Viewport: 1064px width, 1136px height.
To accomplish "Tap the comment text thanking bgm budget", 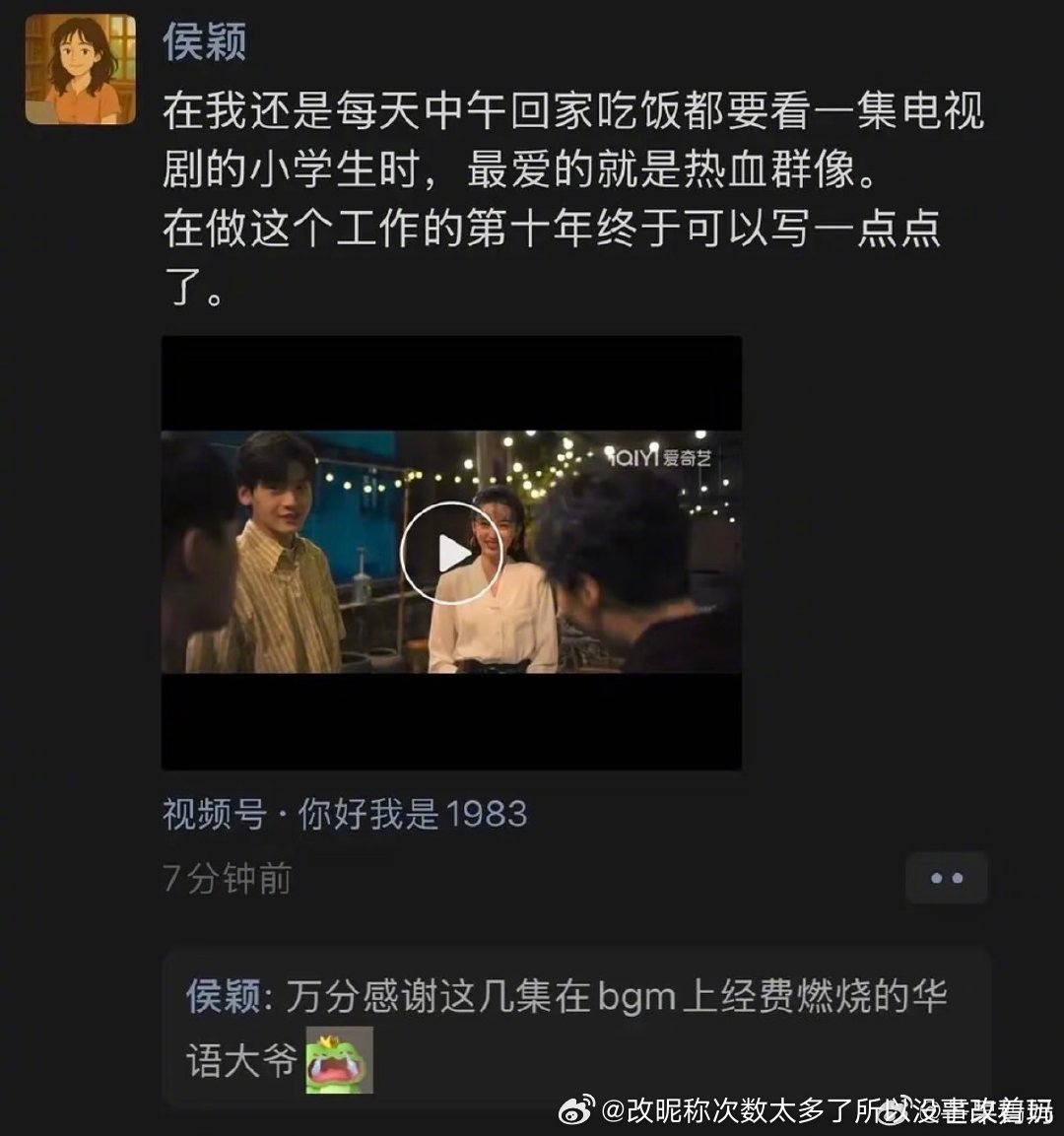I will [567, 1028].
